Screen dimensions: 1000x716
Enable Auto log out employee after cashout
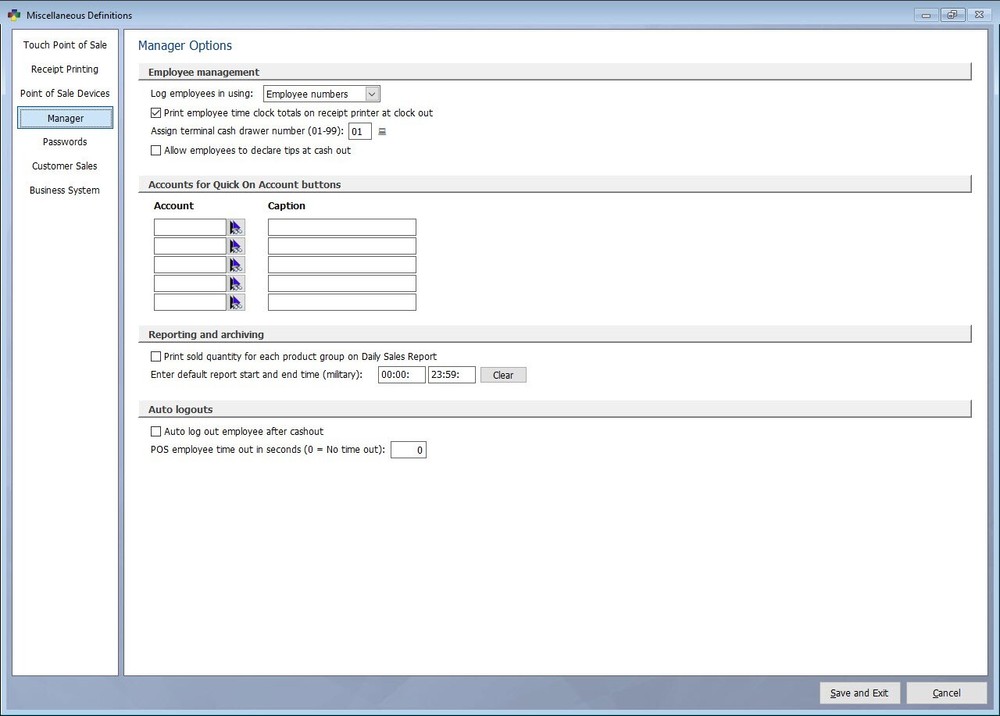coord(156,432)
